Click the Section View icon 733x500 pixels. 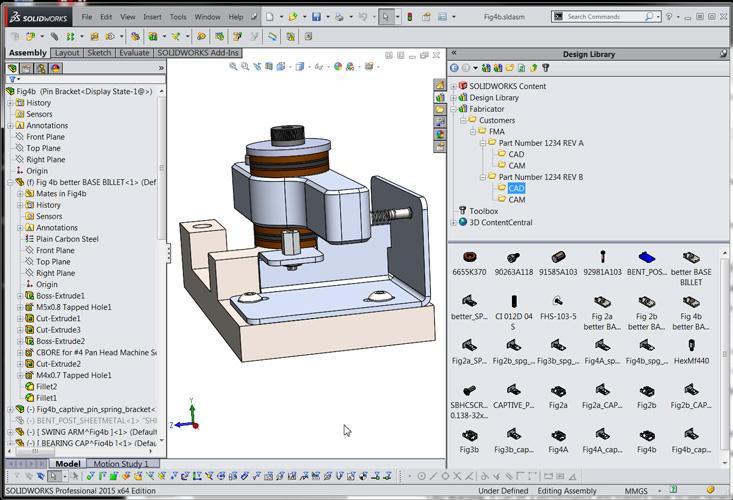(269, 66)
